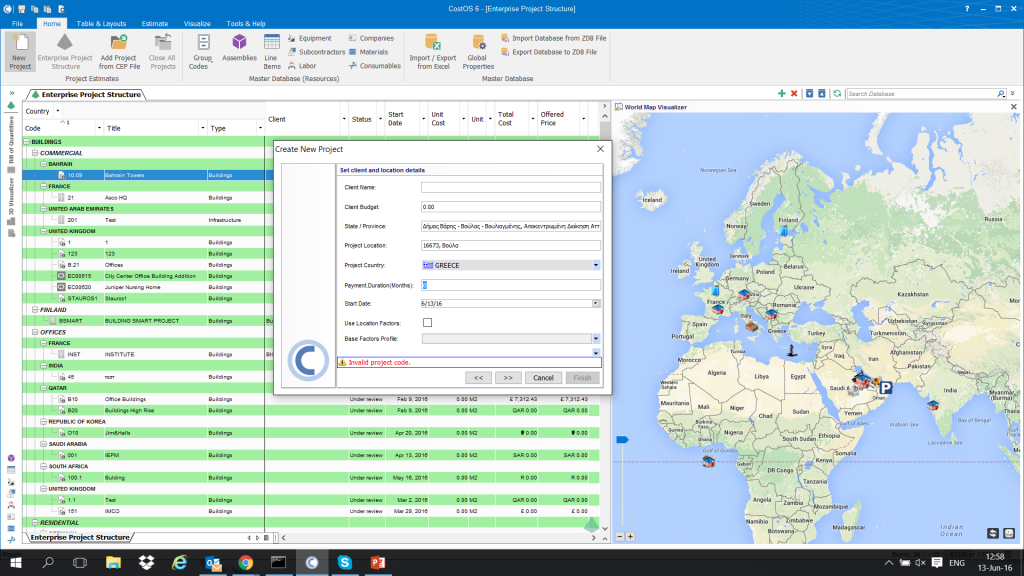
Task: Click Export Database to ZDB File
Action: coord(549,52)
